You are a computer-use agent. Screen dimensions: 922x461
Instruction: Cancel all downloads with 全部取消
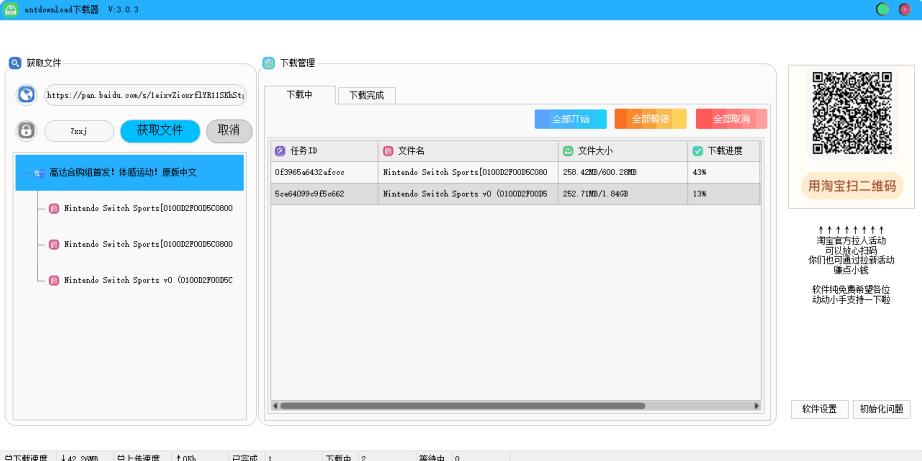[731, 119]
